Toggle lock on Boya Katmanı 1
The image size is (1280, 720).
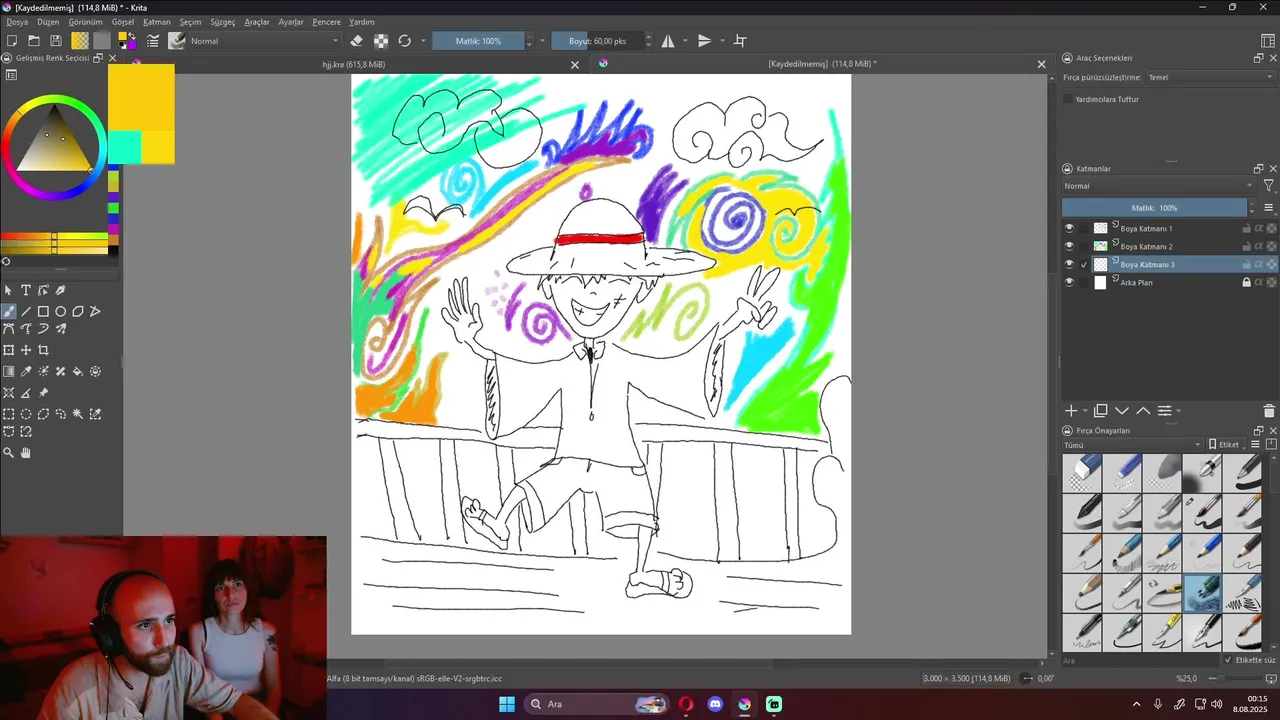[x=1247, y=228]
